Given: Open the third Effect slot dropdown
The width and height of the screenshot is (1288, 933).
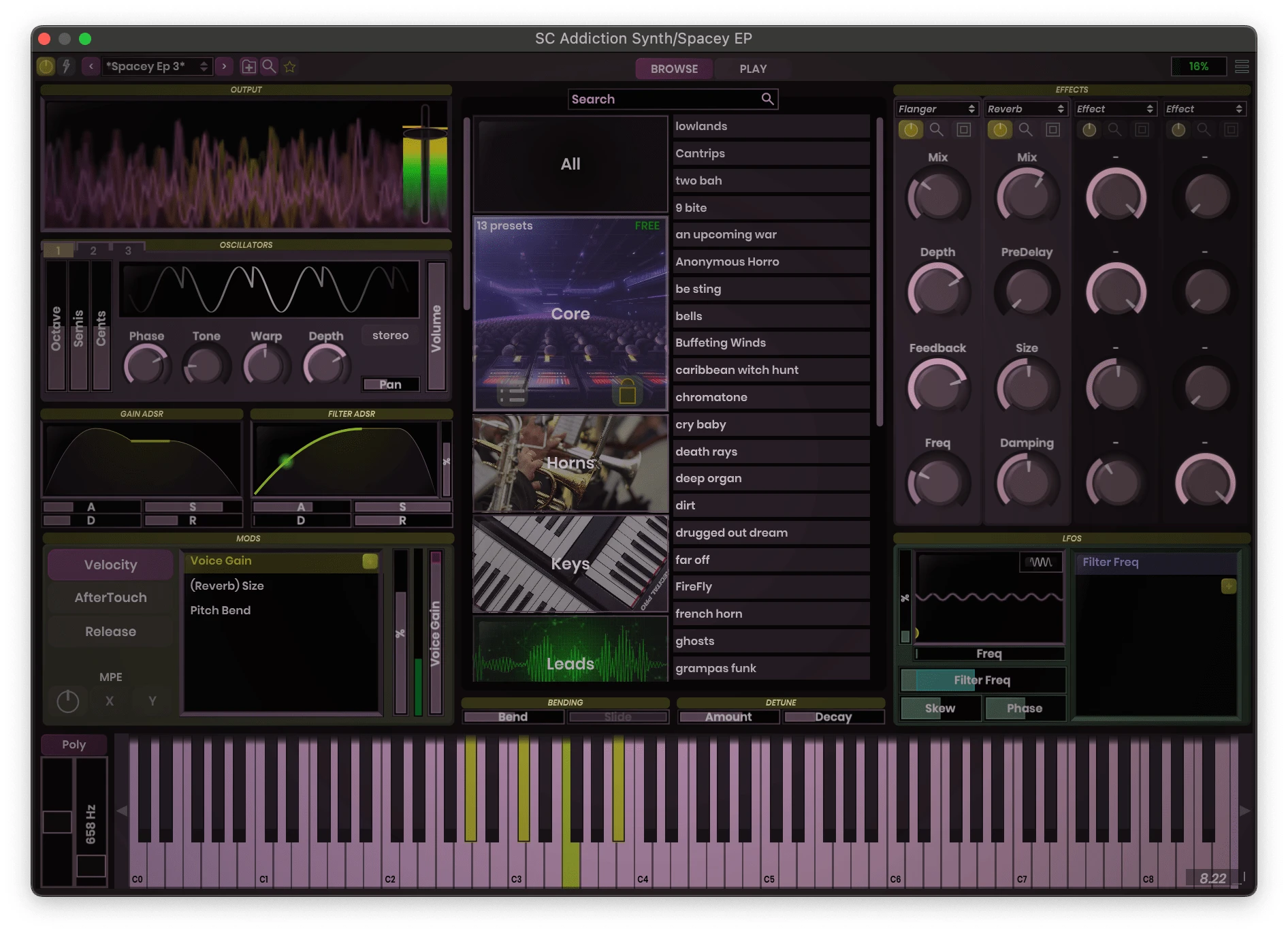Looking at the screenshot, I should pyautogui.click(x=1115, y=109).
